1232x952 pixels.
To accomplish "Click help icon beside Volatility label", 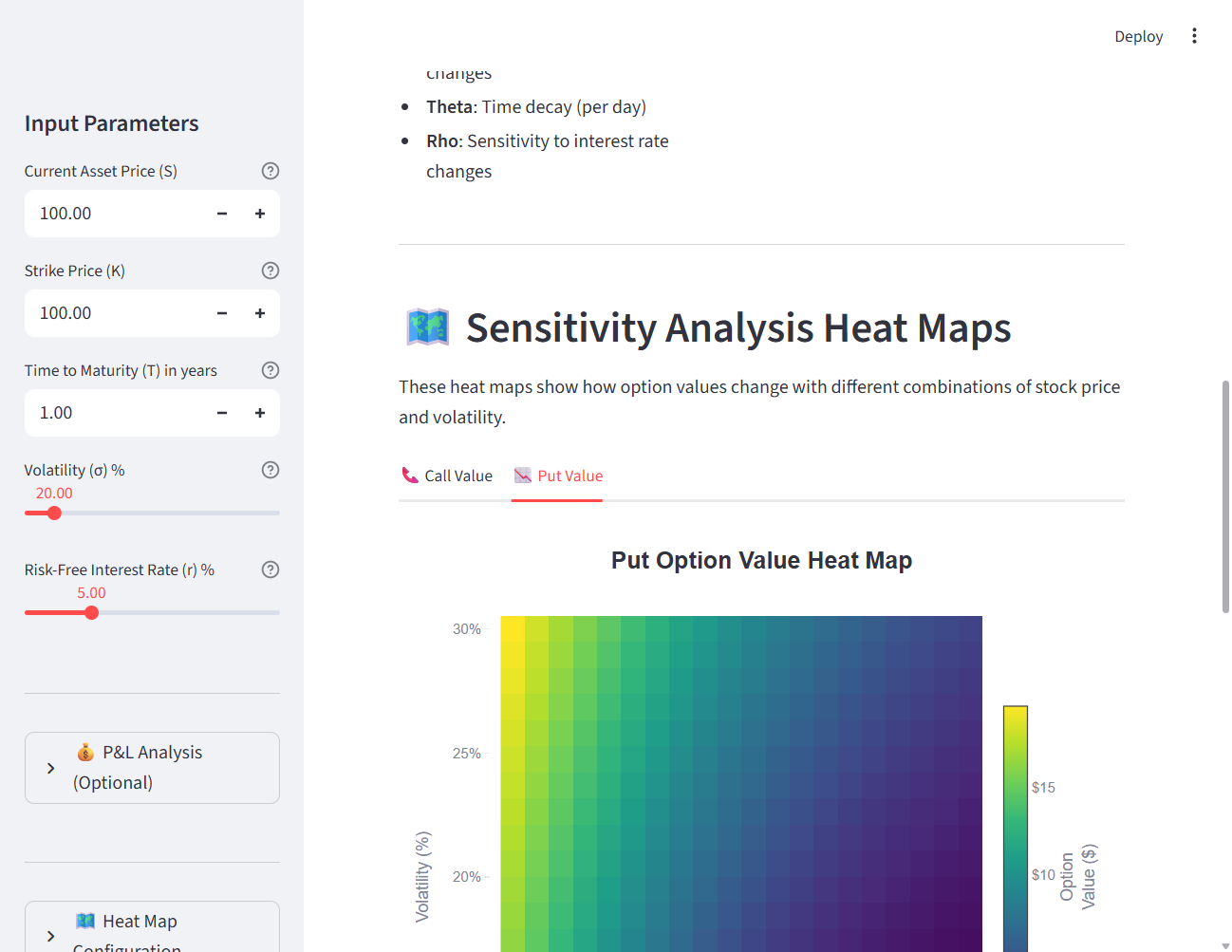I will coord(271,470).
